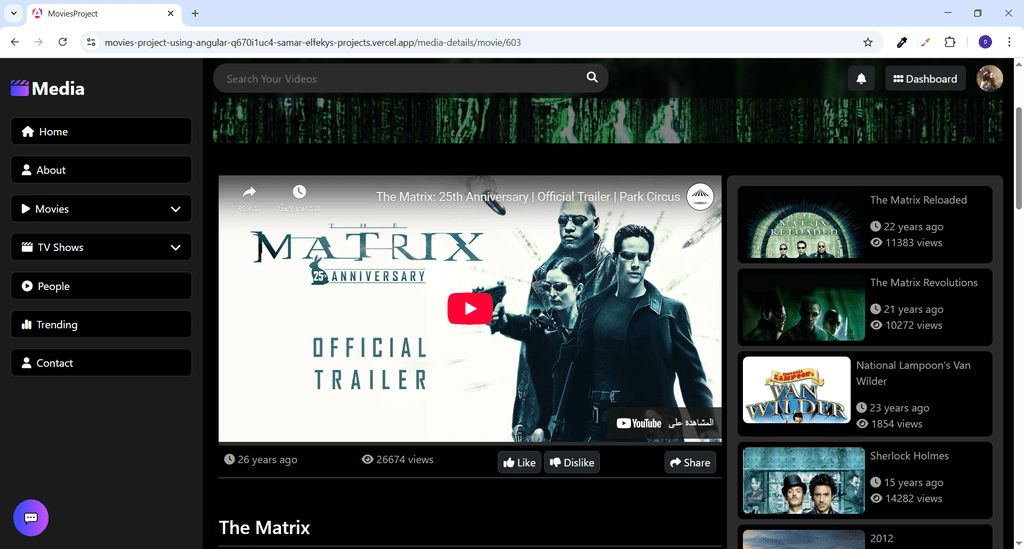Open the Van Wilder thumbnail

[797, 390]
